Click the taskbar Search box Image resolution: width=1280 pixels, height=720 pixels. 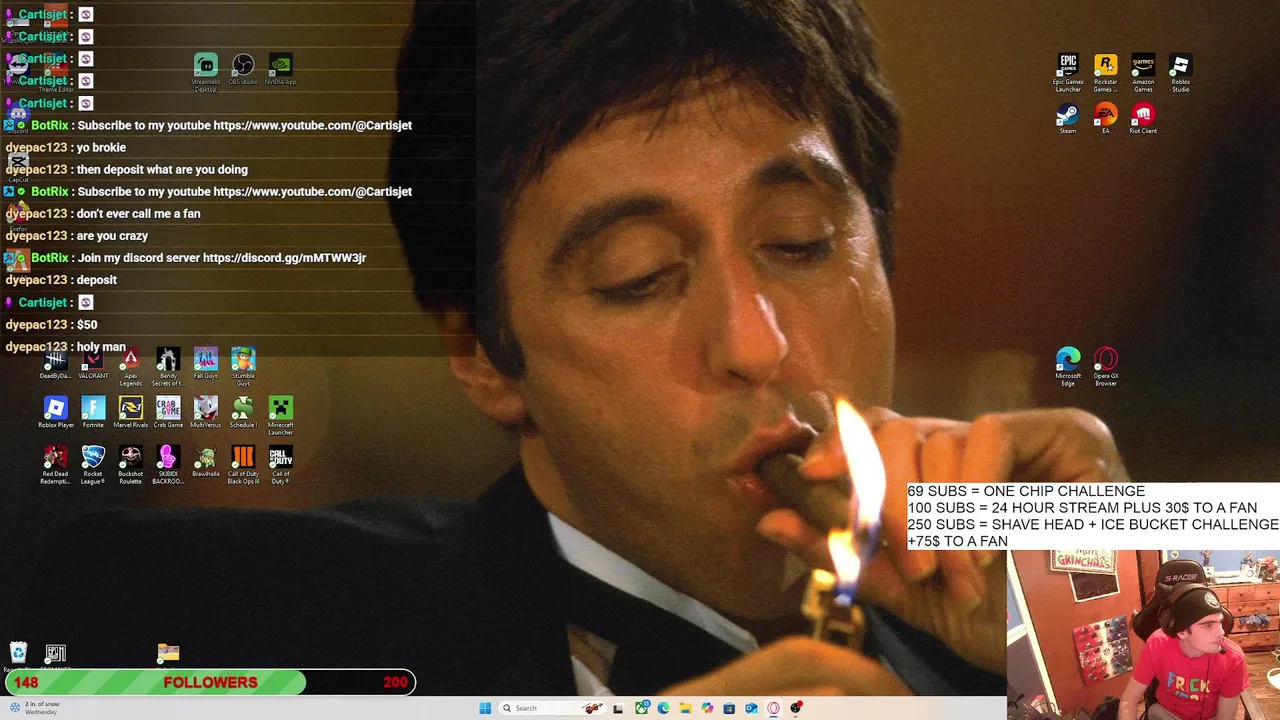tap(552, 708)
